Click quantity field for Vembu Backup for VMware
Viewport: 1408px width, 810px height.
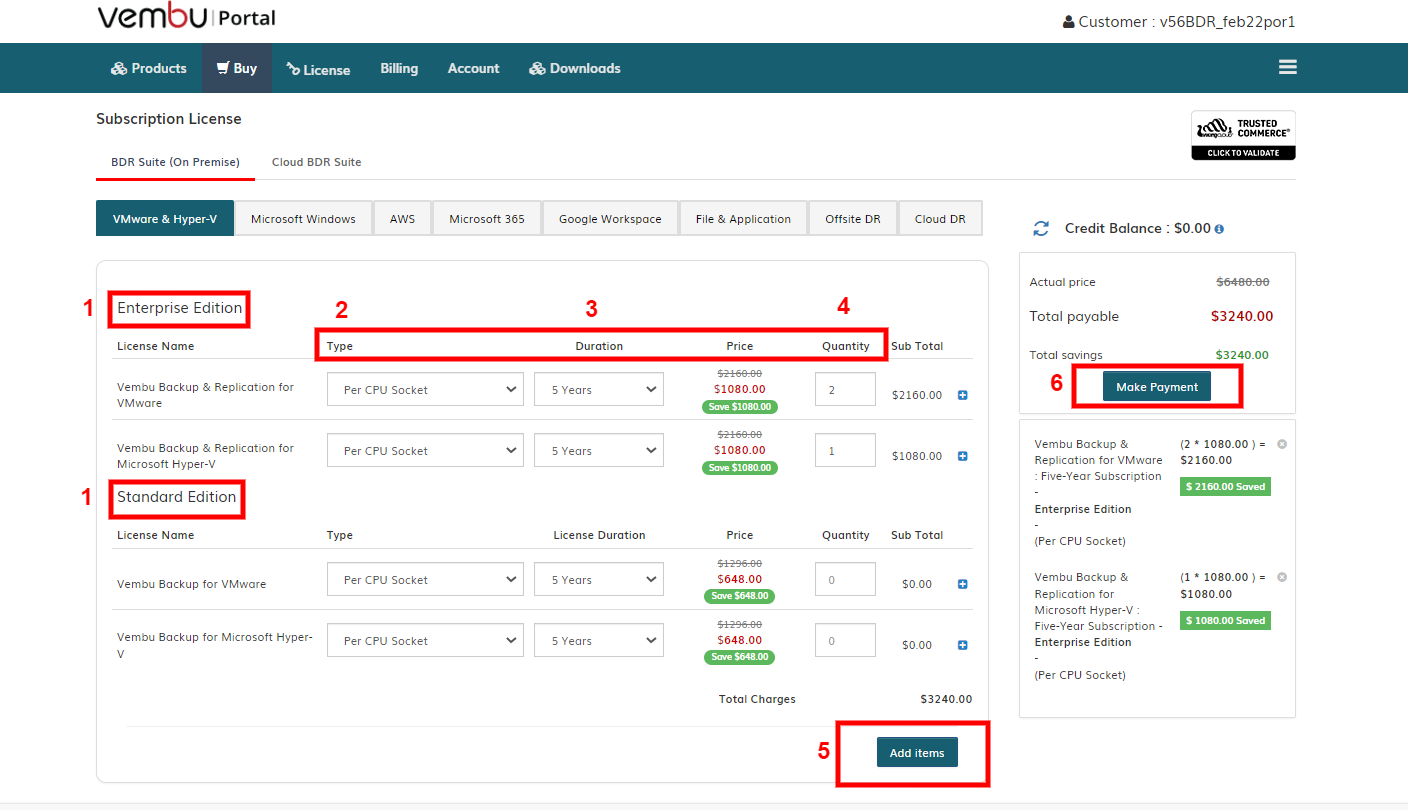[845, 580]
